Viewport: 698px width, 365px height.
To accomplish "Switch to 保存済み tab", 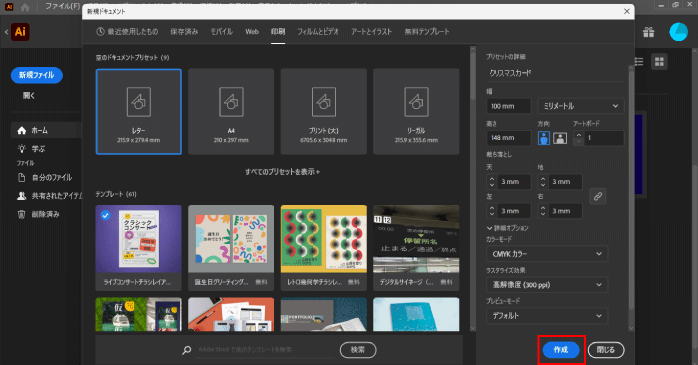I will pyautogui.click(x=184, y=32).
